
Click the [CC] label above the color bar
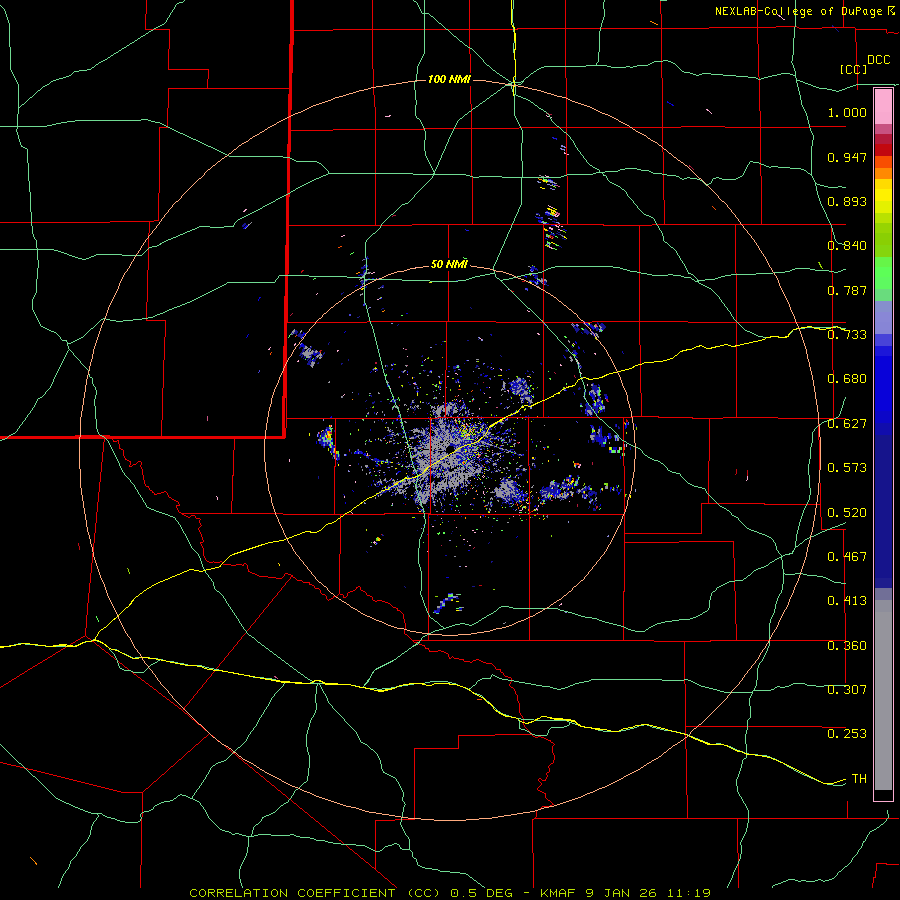853,69
